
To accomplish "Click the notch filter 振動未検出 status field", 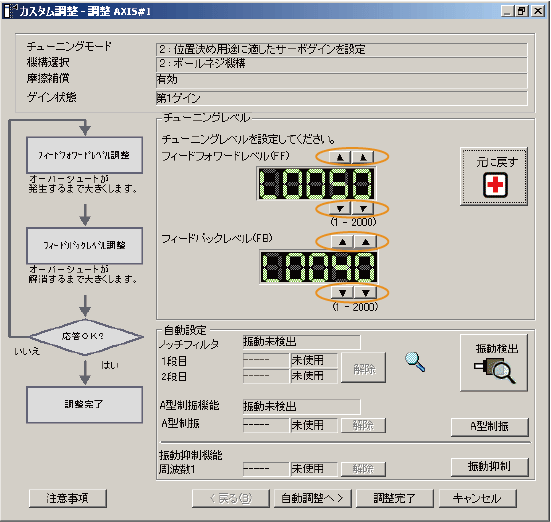I will pyautogui.click(x=301, y=342).
